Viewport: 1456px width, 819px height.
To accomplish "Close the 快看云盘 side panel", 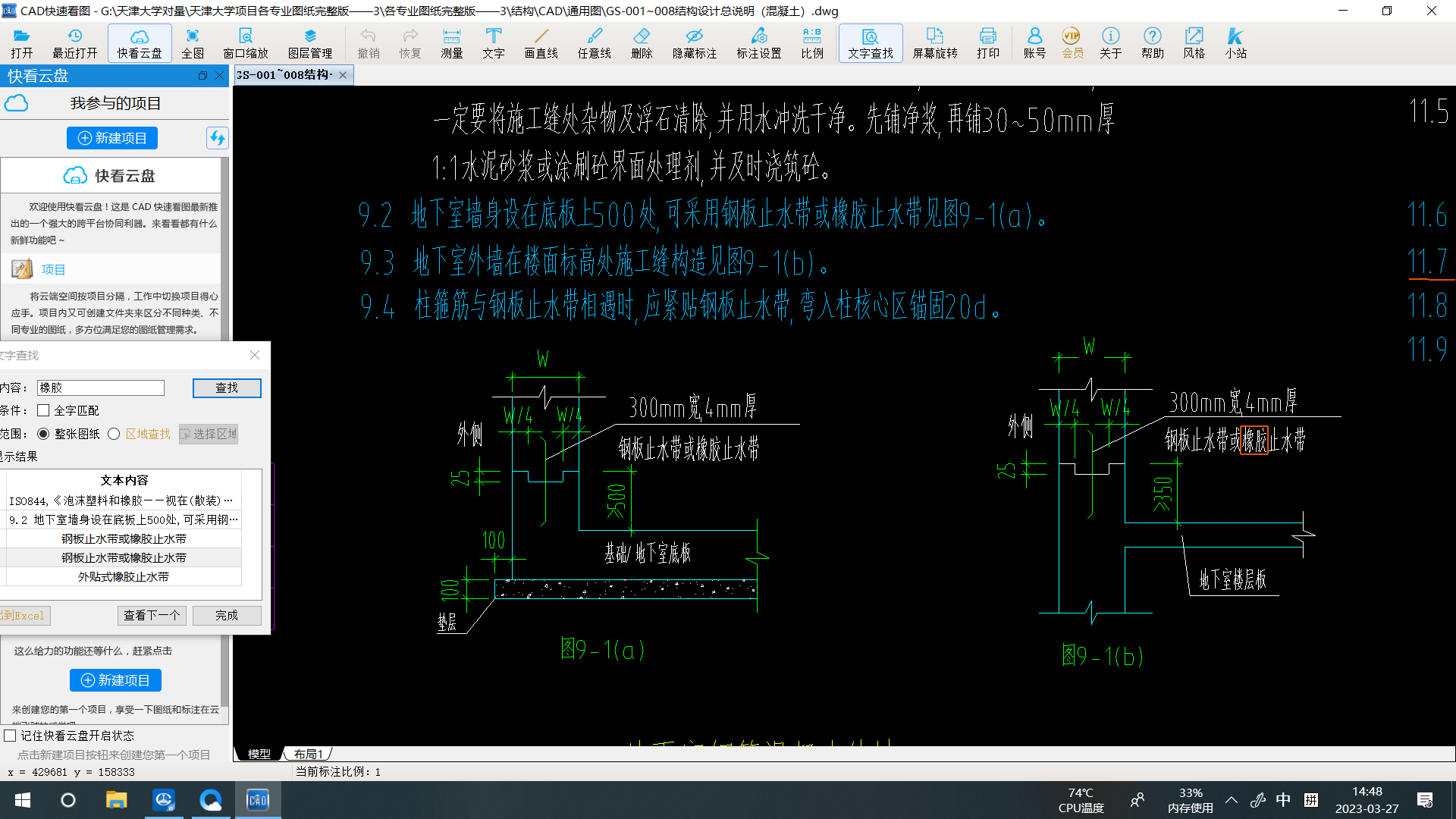I will click(219, 76).
